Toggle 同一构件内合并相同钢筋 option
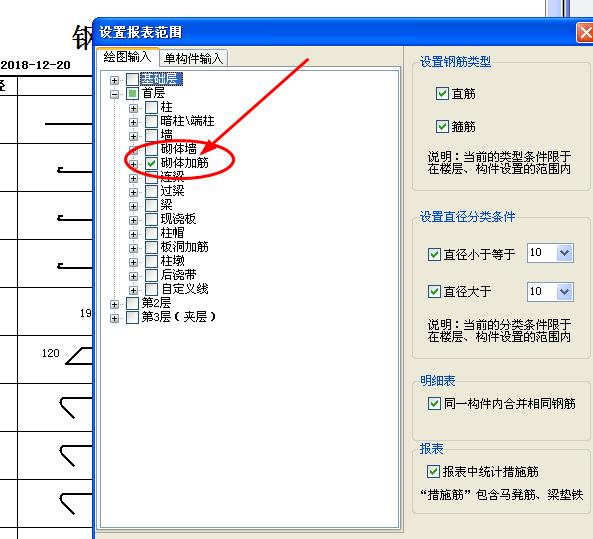This screenshot has width=593, height=539. pyautogui.click(x=434, y=403)
